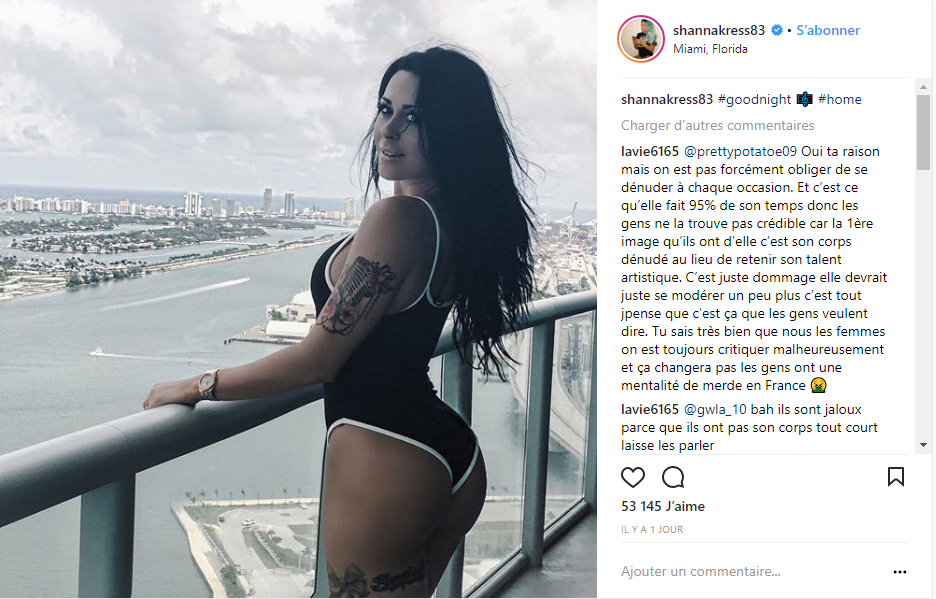Screen dimensions: 936x599
Task: Open the Miami, Florida location link
Action: coord(710,49)
